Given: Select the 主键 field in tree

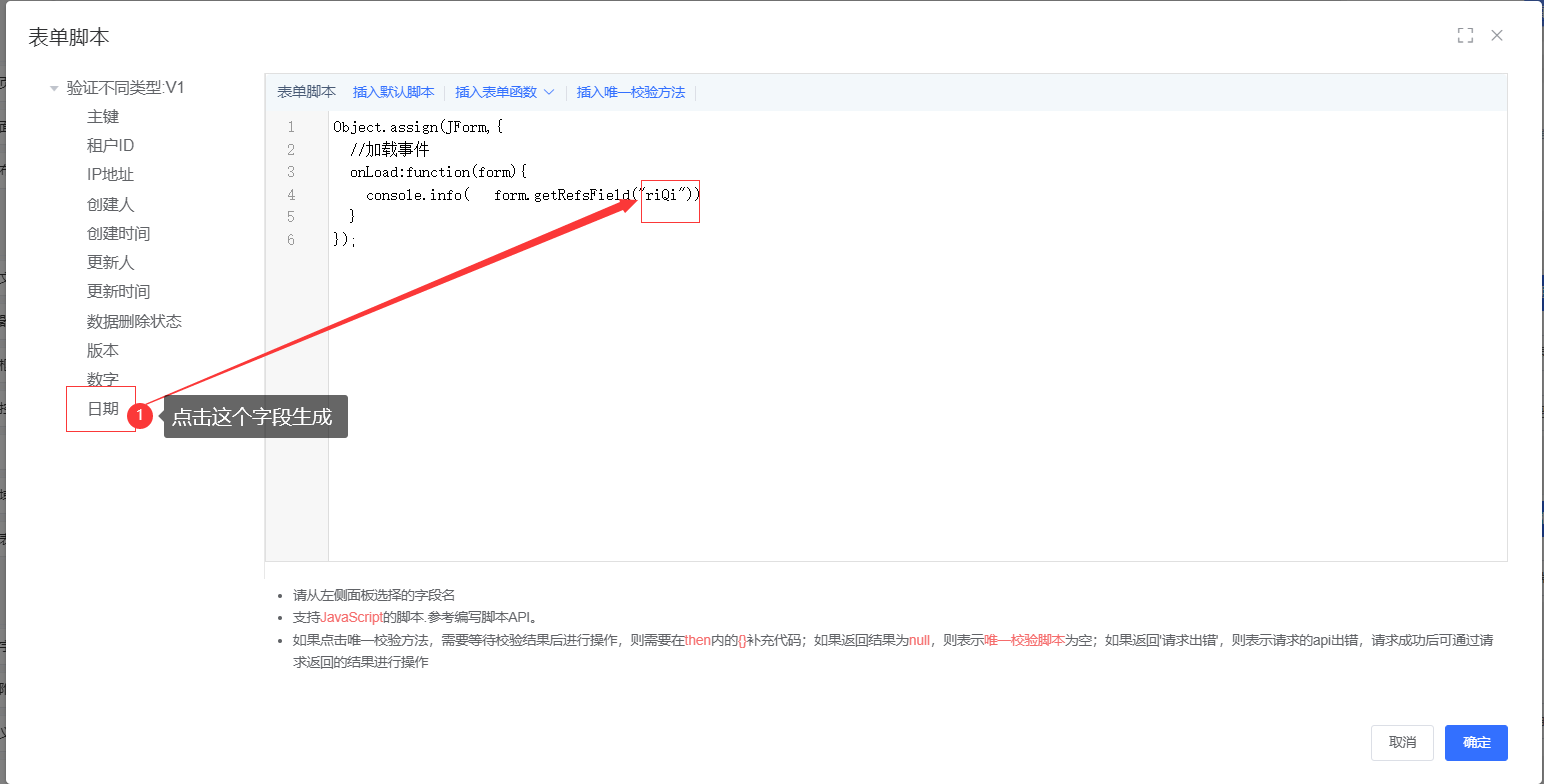Looking at the screenshot, I should (103, 117).
